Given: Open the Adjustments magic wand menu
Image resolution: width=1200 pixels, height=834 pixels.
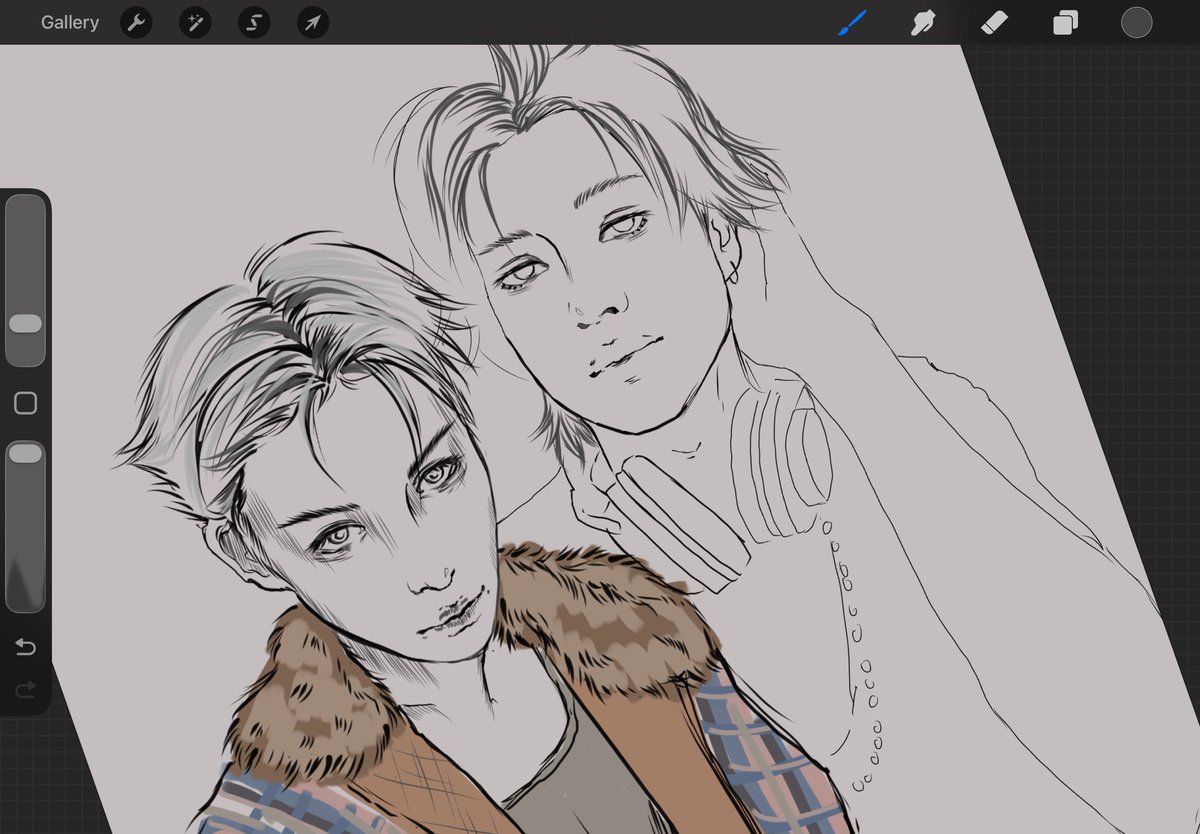Looking at the screenshot, I should [x=195, y=22].
